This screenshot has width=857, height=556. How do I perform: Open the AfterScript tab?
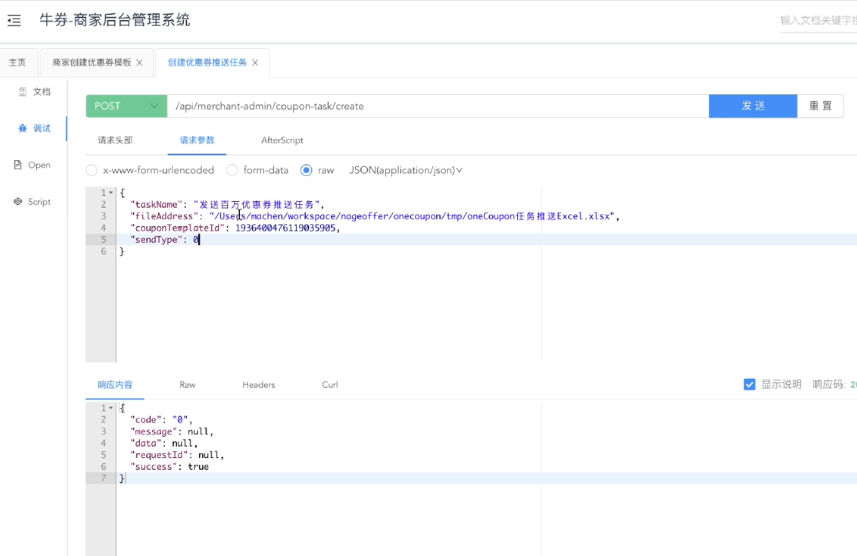282,140
